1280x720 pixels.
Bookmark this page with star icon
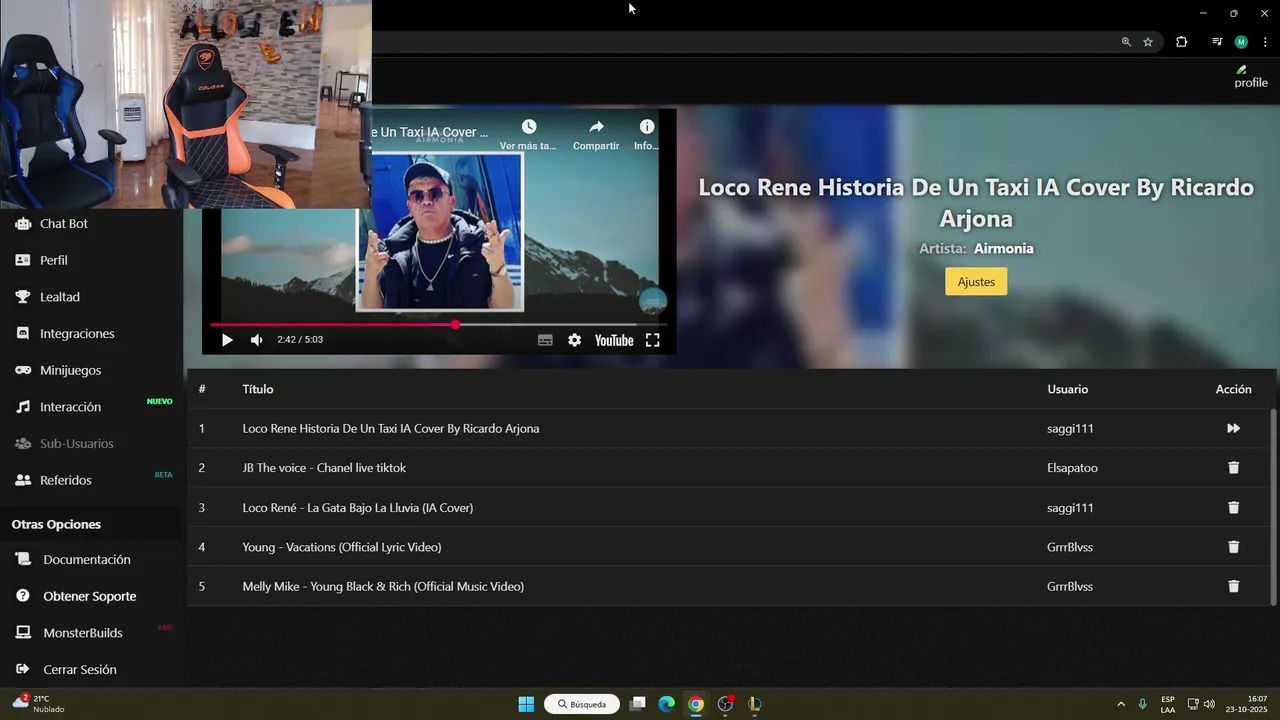coord(1148,42)
